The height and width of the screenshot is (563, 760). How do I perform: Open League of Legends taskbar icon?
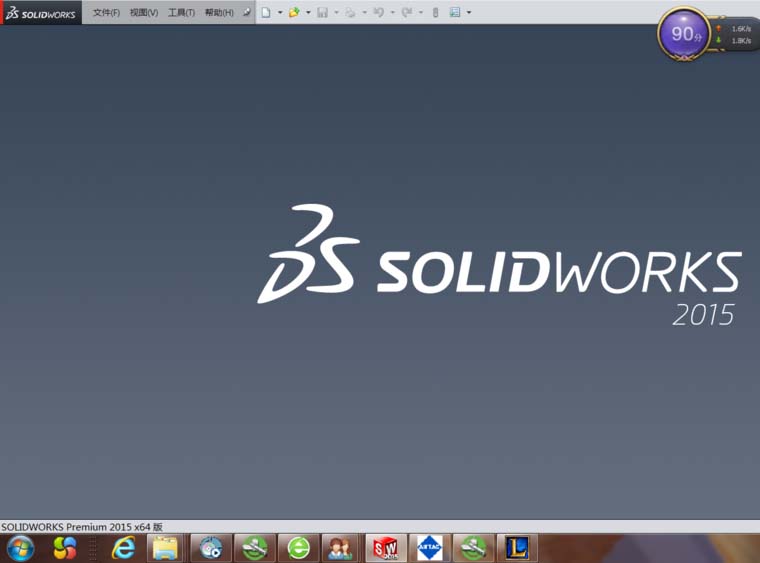click(x=517, y=548)
